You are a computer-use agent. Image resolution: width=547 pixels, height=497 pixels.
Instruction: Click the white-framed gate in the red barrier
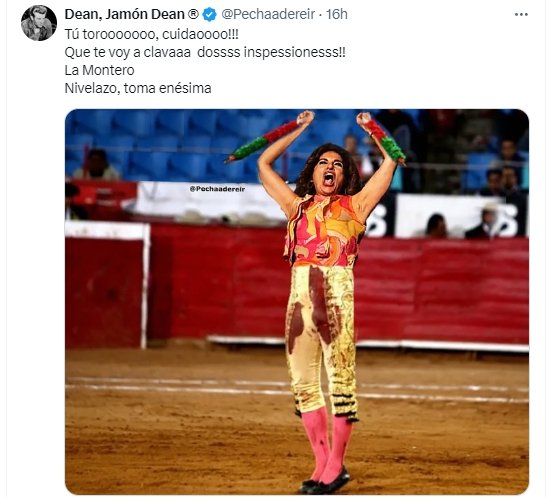click(107, 285)
